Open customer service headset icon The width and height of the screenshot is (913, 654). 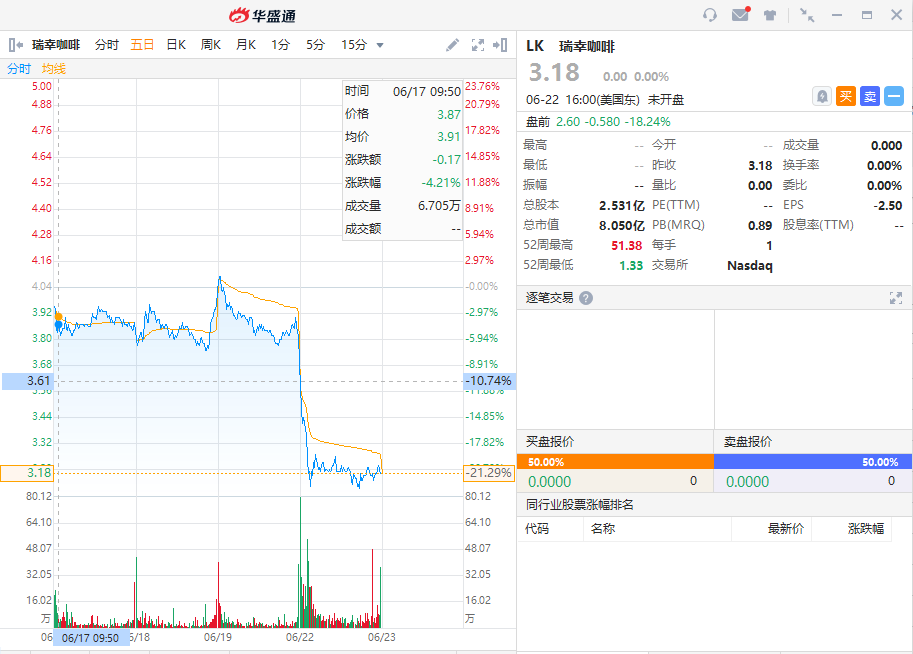pos(709,15)
